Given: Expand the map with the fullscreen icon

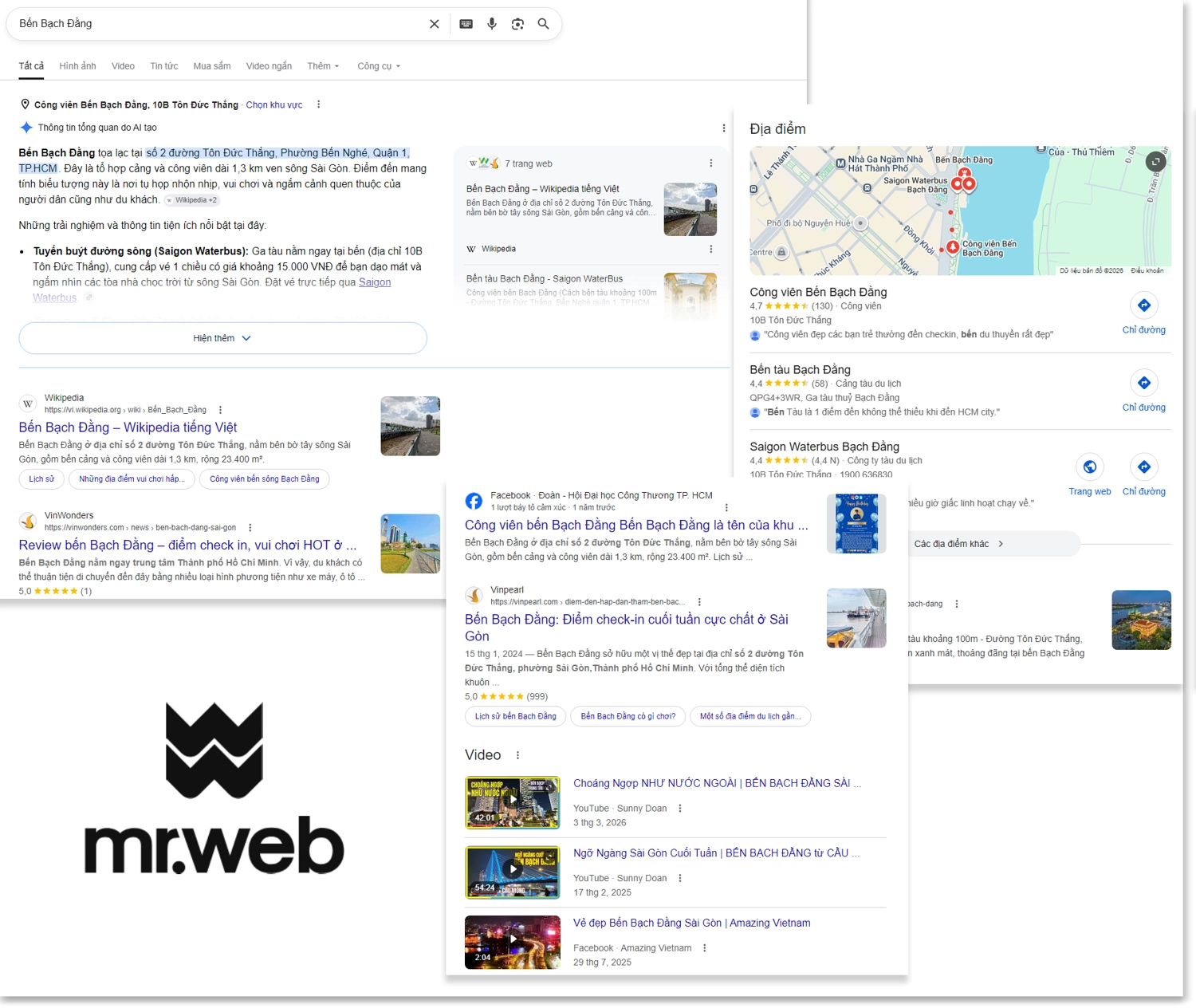Looking at the screenshot, I should click(1155, 162).
